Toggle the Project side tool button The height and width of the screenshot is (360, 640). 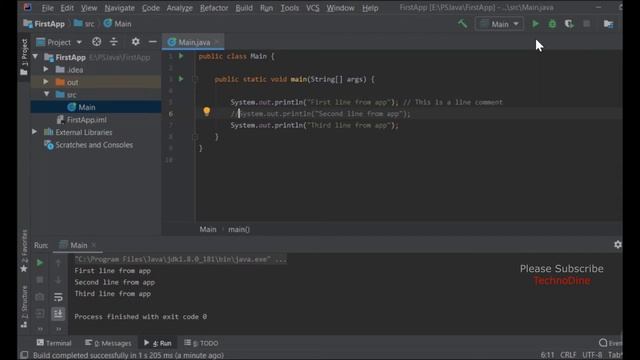pyautogui.click(x=24, y=58)
